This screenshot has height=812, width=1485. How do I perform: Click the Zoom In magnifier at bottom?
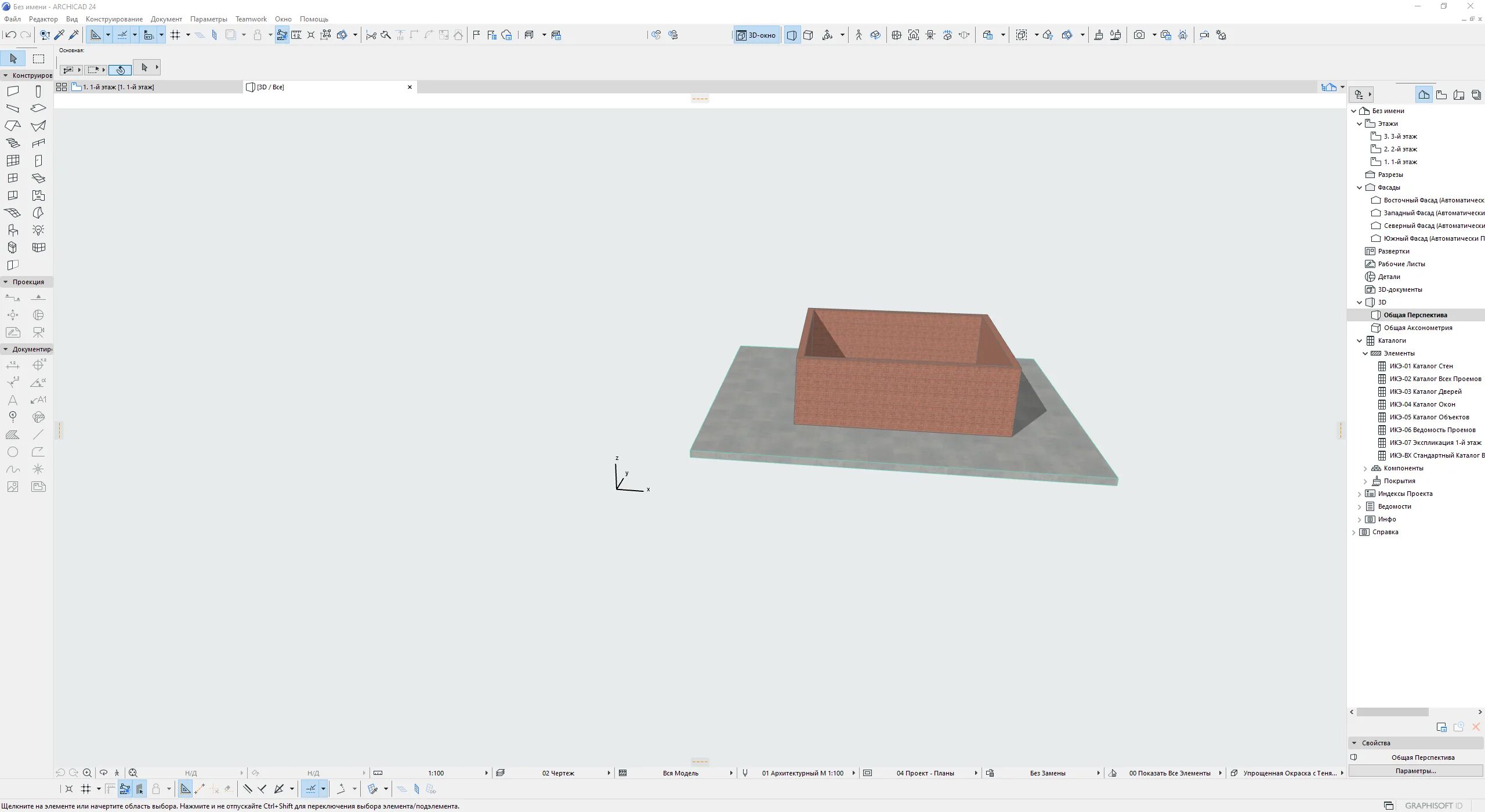[87, 773]
